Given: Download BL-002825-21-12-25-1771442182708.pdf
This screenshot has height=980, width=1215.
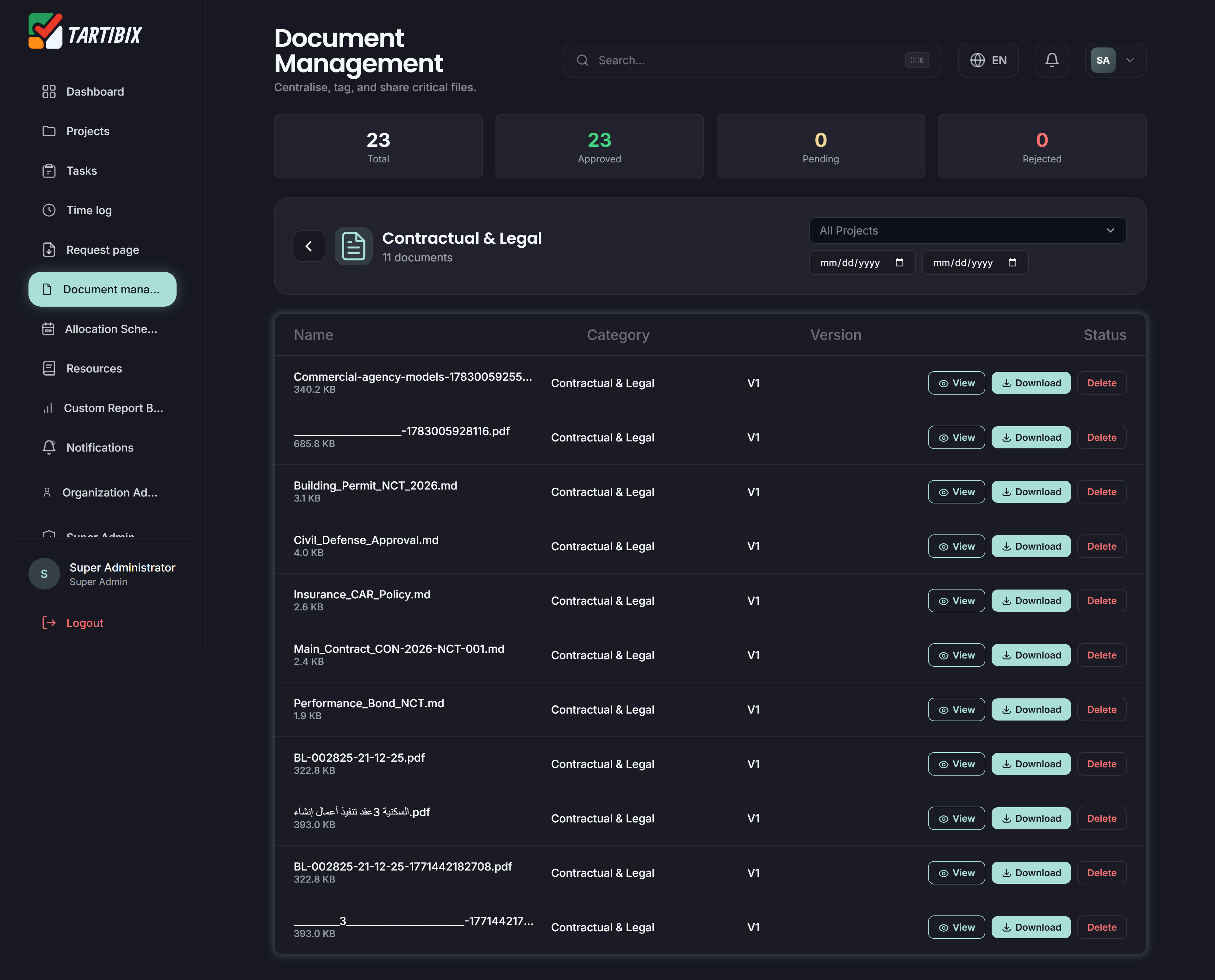Looking at the screenshot, I should [x=1031, y=873].
